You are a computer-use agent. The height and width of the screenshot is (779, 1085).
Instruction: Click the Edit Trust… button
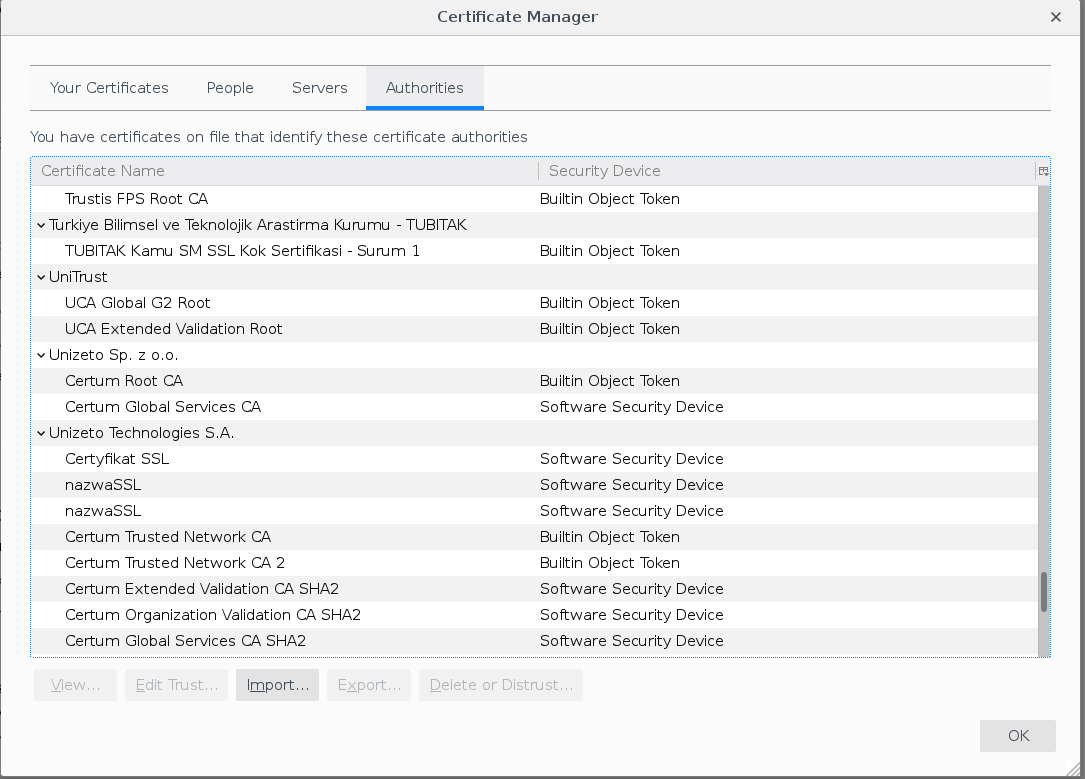point(176,685)
